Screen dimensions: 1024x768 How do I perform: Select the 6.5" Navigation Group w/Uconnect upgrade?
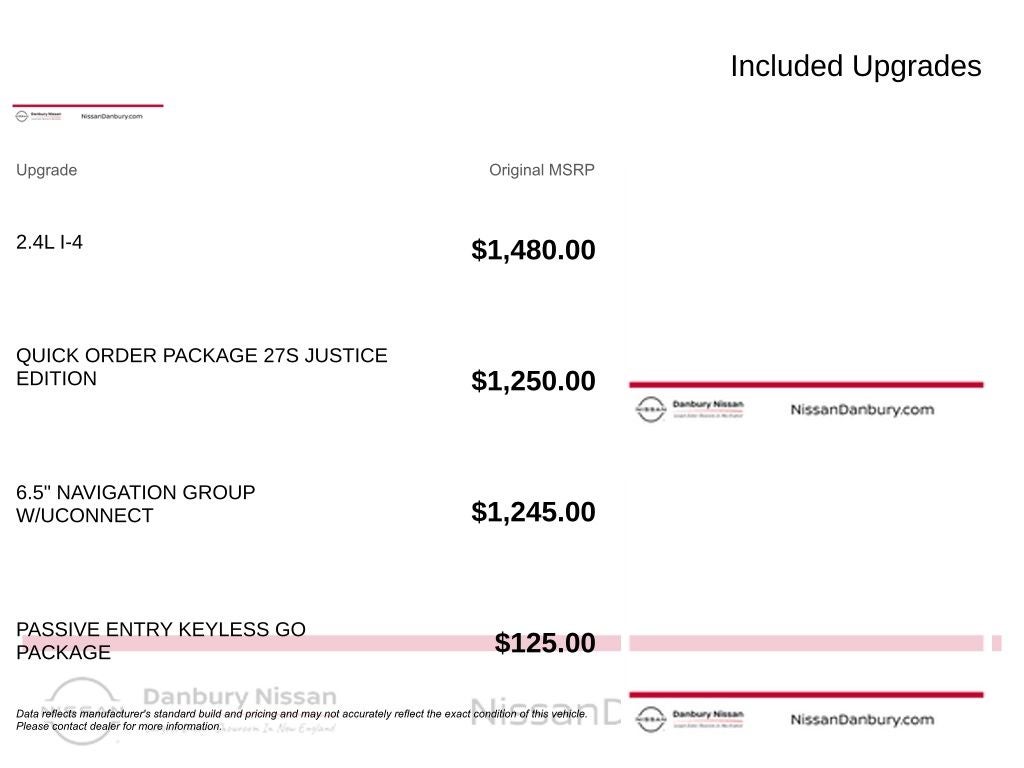click(135, 504)
